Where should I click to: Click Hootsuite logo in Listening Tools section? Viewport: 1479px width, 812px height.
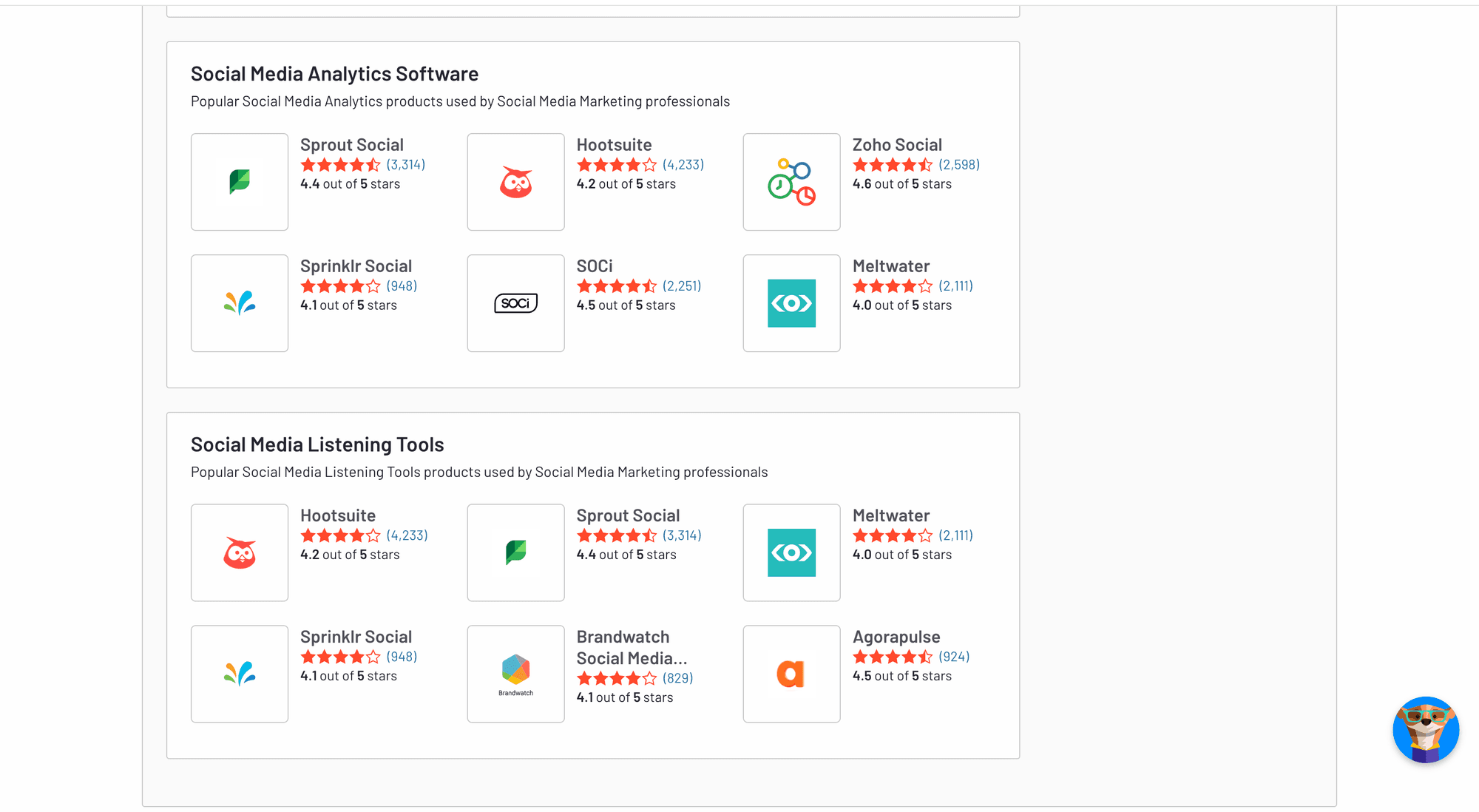(x=240, y=552)
